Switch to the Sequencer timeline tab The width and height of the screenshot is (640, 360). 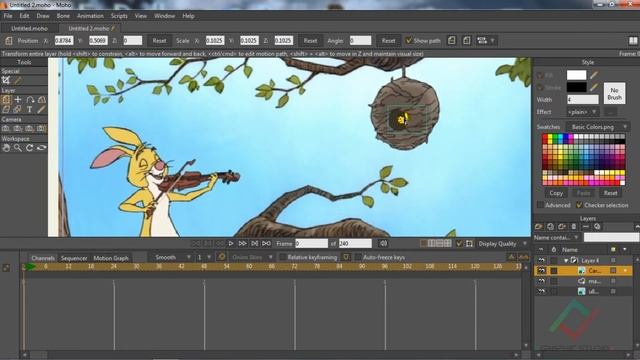click(x=74, y=258)
